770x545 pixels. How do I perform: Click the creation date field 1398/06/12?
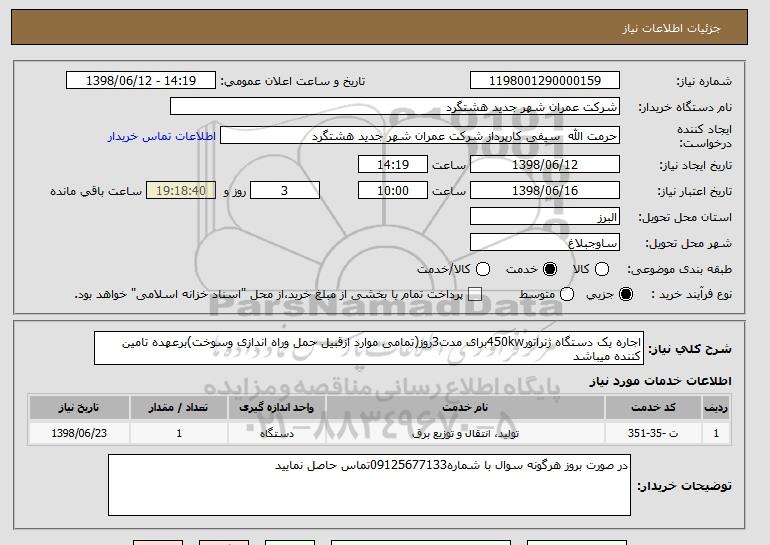(x=545, y=164)
